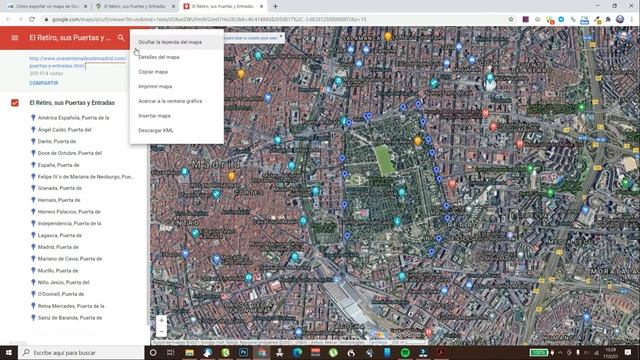
Task: Switch to first tab 'Cómo exportar un mapa'
Action: coord(47,7)
